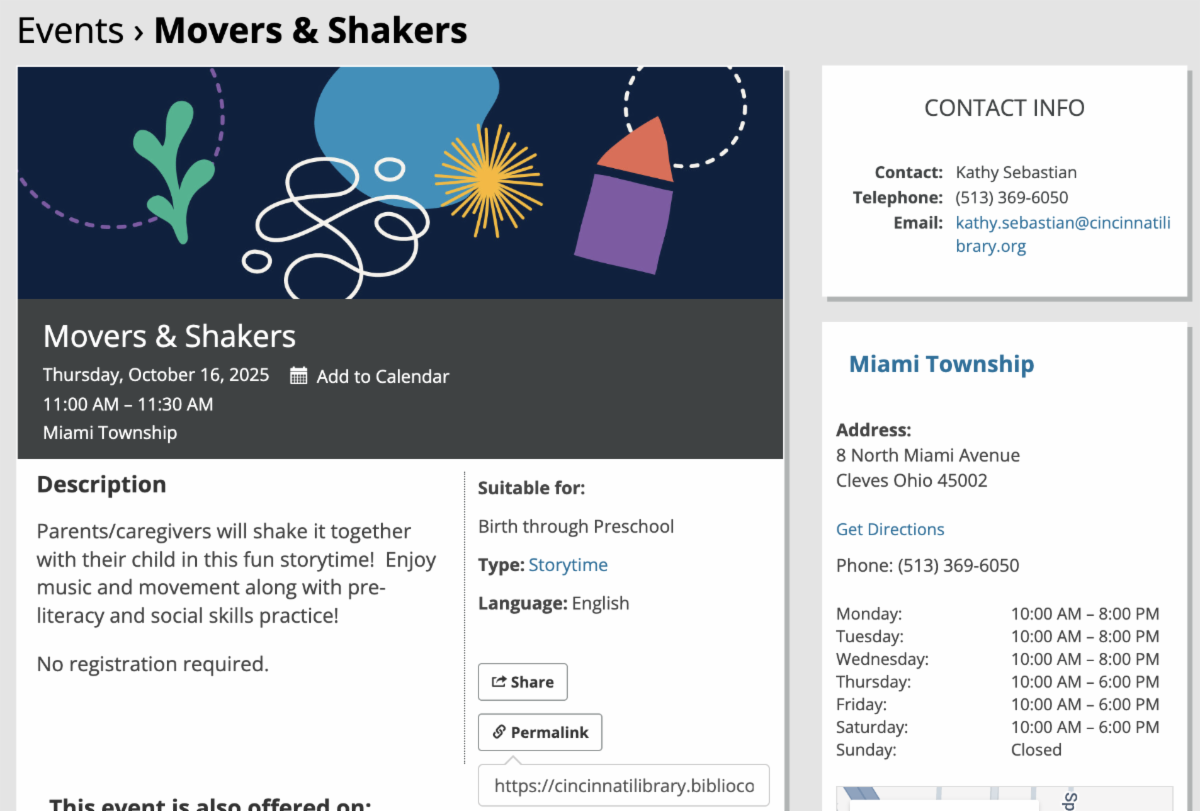Viewport: 1200px width, 811px height.
Task: Click the 8 North Miami Avenue address
Action: (x=928, y=455)
